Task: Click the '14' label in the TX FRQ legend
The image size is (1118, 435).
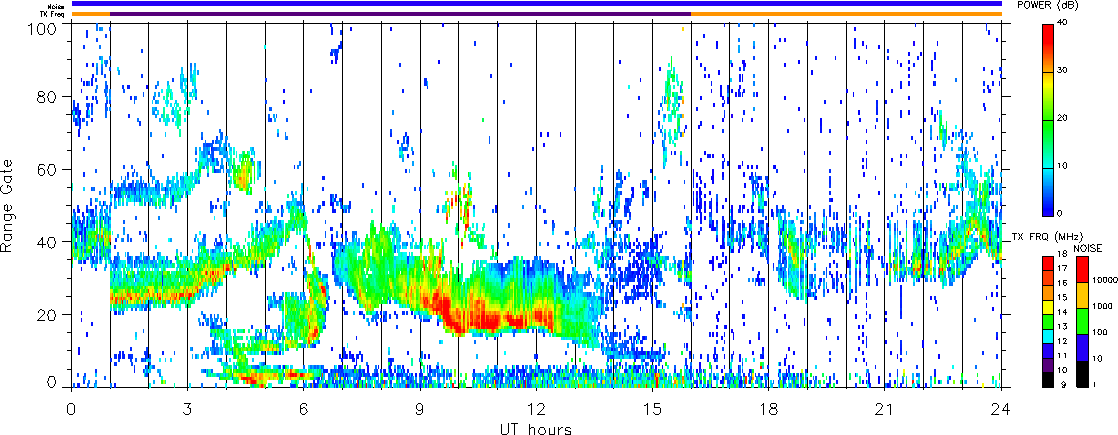Action: point(1062,312)
